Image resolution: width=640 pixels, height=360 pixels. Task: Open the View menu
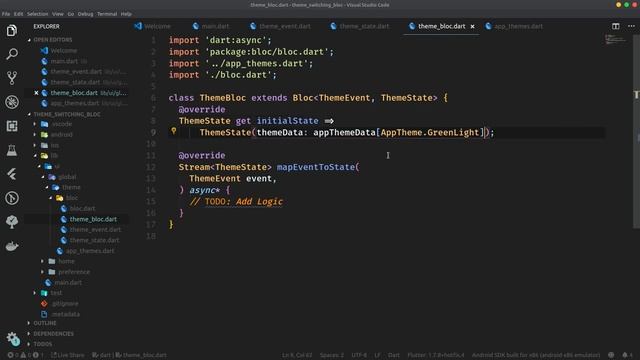click(x=58, y=14)
